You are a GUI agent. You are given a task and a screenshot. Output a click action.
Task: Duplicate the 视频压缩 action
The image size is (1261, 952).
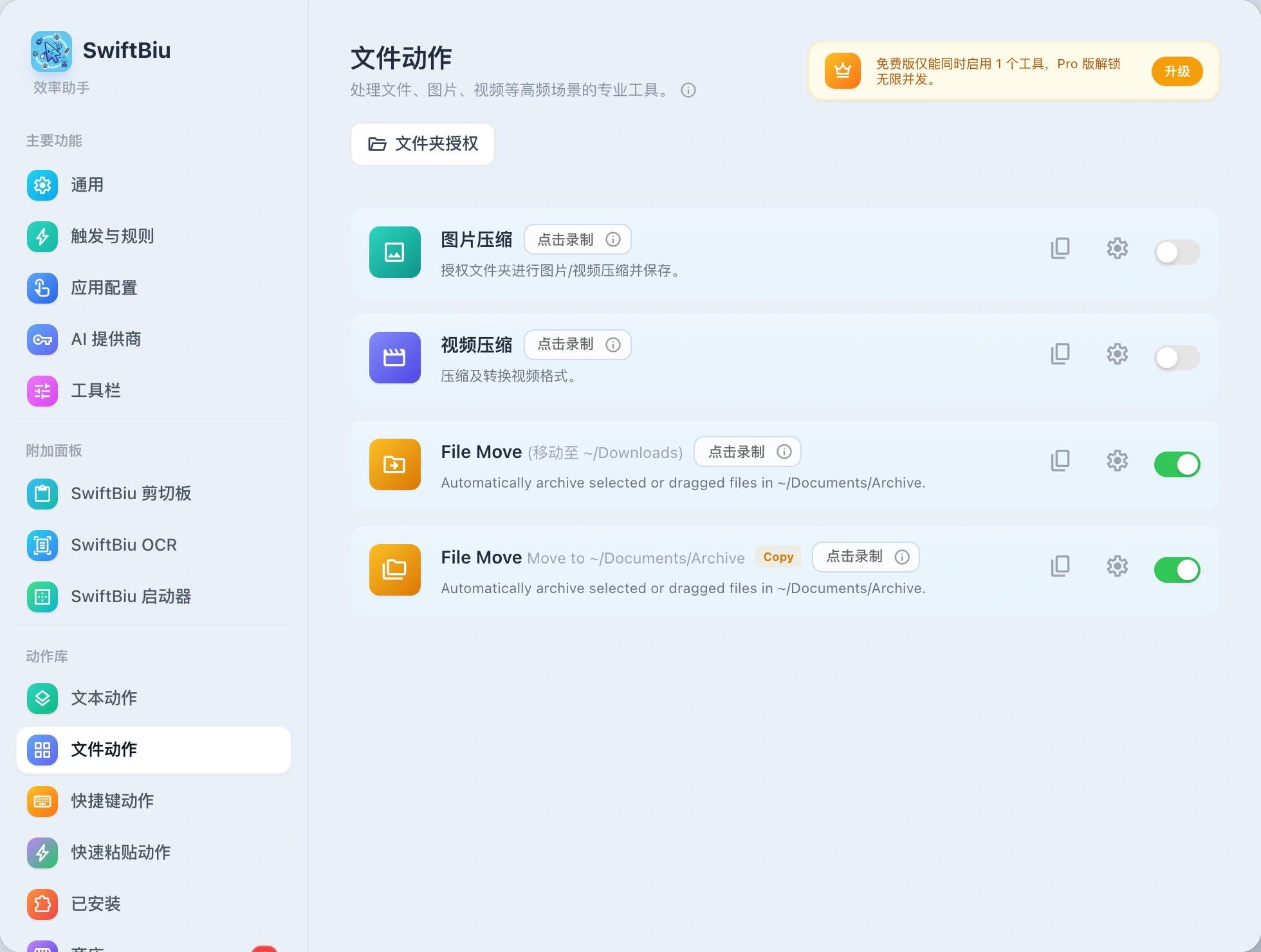1060,354
